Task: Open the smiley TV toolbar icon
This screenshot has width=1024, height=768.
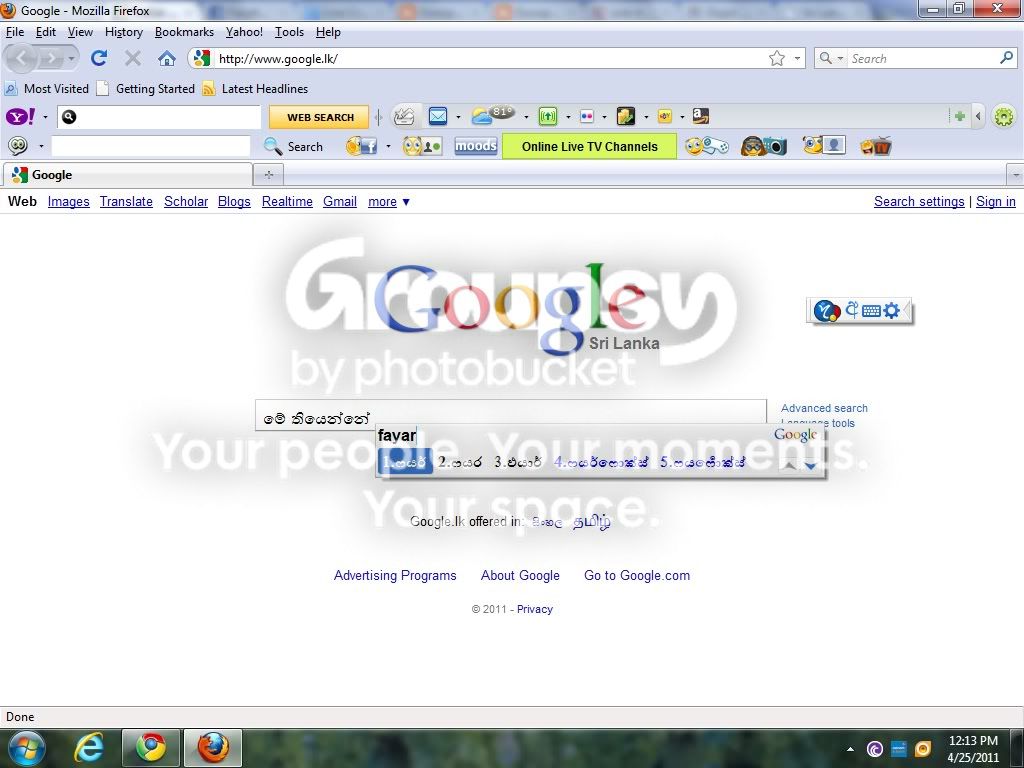Action: [x=876, y=146]
